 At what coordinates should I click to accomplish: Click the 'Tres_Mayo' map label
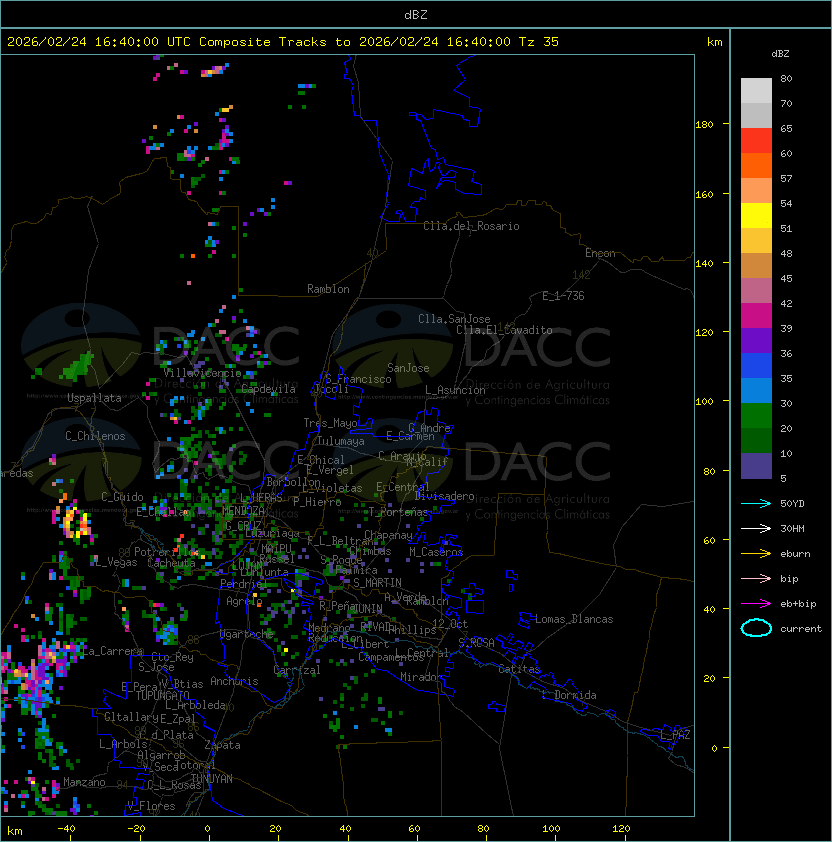(x=330, y=423)
